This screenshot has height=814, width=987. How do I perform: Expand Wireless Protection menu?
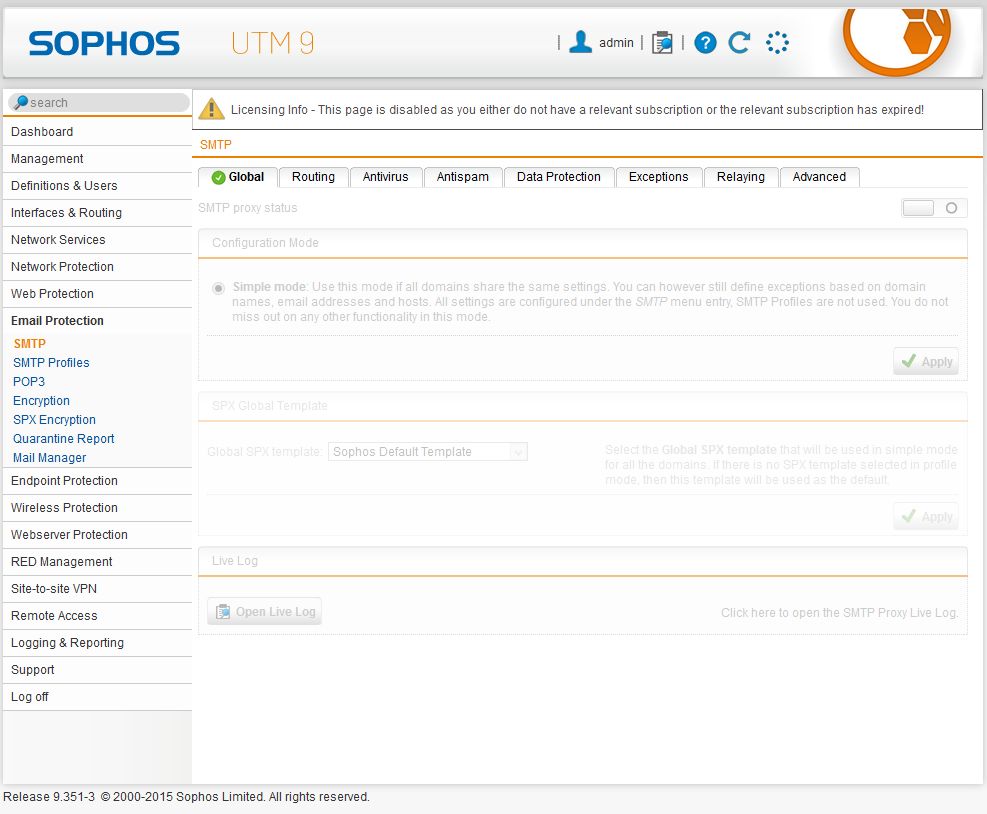[x=97, y=508]
